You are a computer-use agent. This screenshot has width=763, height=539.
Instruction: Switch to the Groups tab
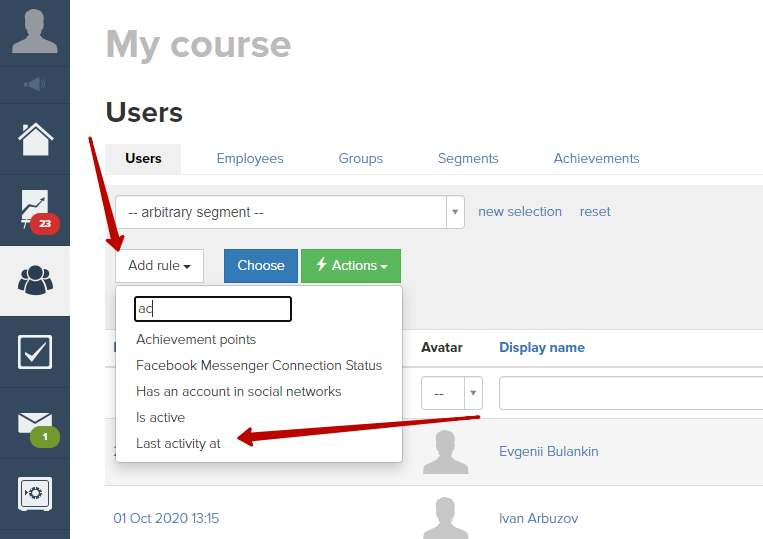tap(361, 159)
